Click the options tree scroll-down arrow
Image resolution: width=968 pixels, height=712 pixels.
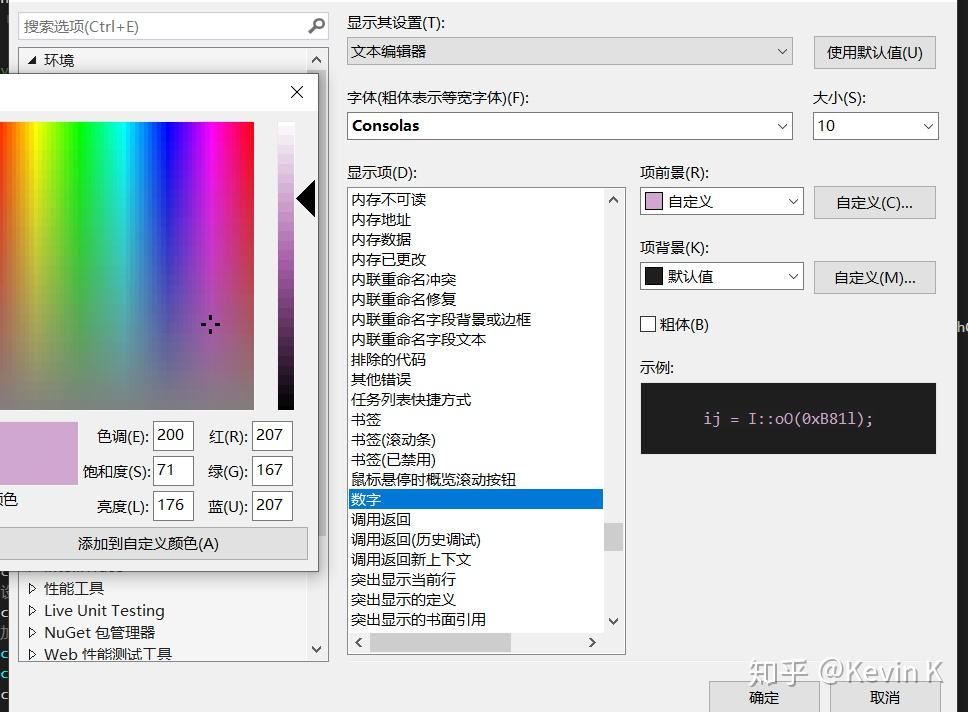[316, 649]
